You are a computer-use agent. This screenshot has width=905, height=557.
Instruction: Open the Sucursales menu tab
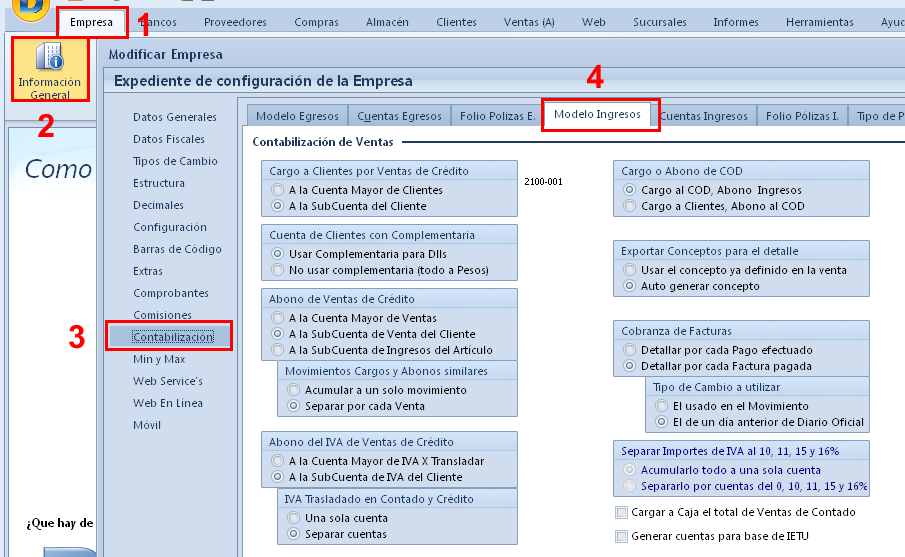pos(660,22)
